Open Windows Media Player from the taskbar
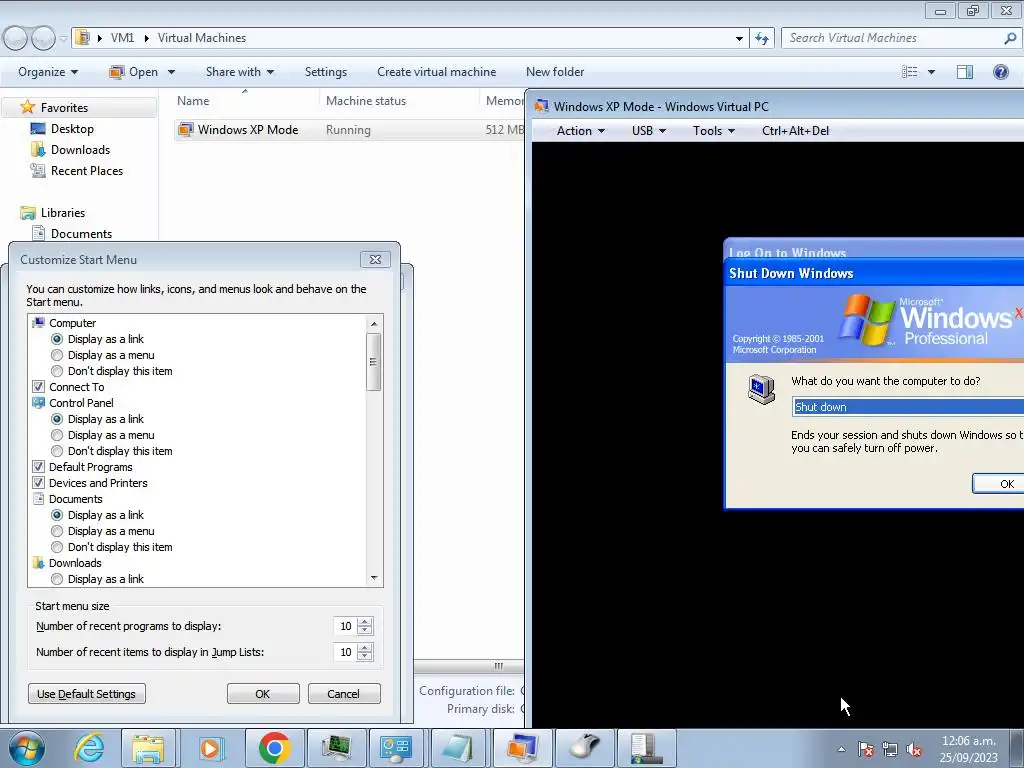Viewport: 1024px width, 768px height. (210, 748)
